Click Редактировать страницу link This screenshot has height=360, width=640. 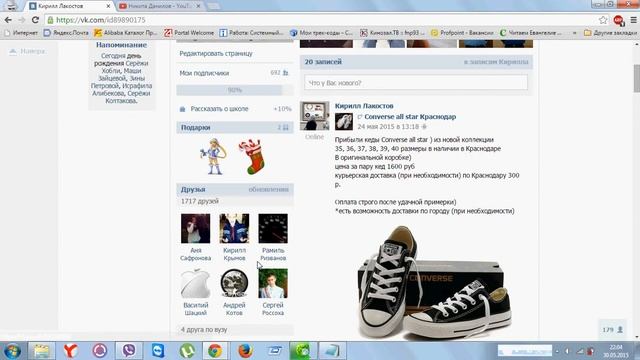click(x=216, y=53)
